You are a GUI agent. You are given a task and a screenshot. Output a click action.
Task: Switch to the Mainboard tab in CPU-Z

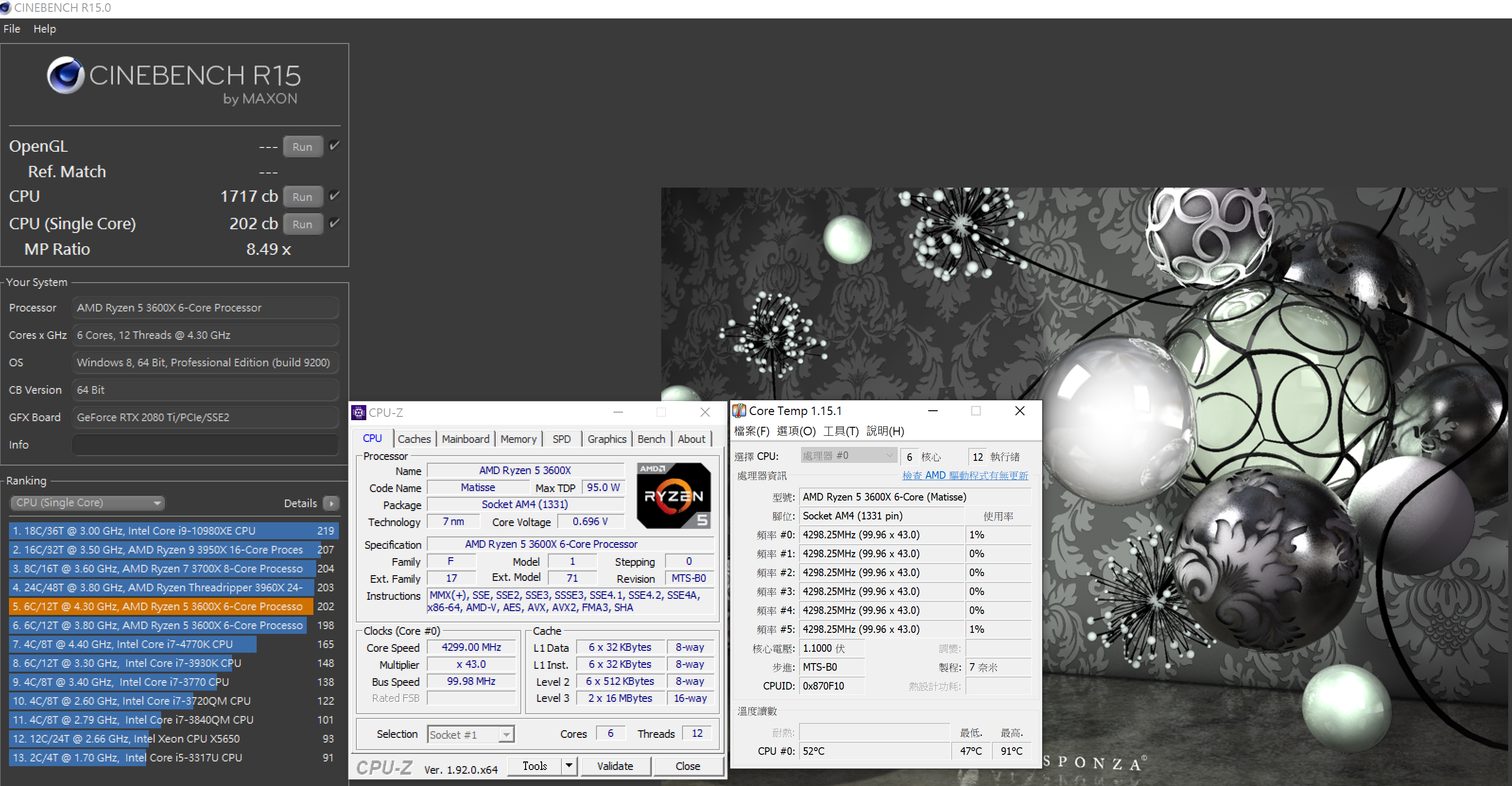(466, 439)
